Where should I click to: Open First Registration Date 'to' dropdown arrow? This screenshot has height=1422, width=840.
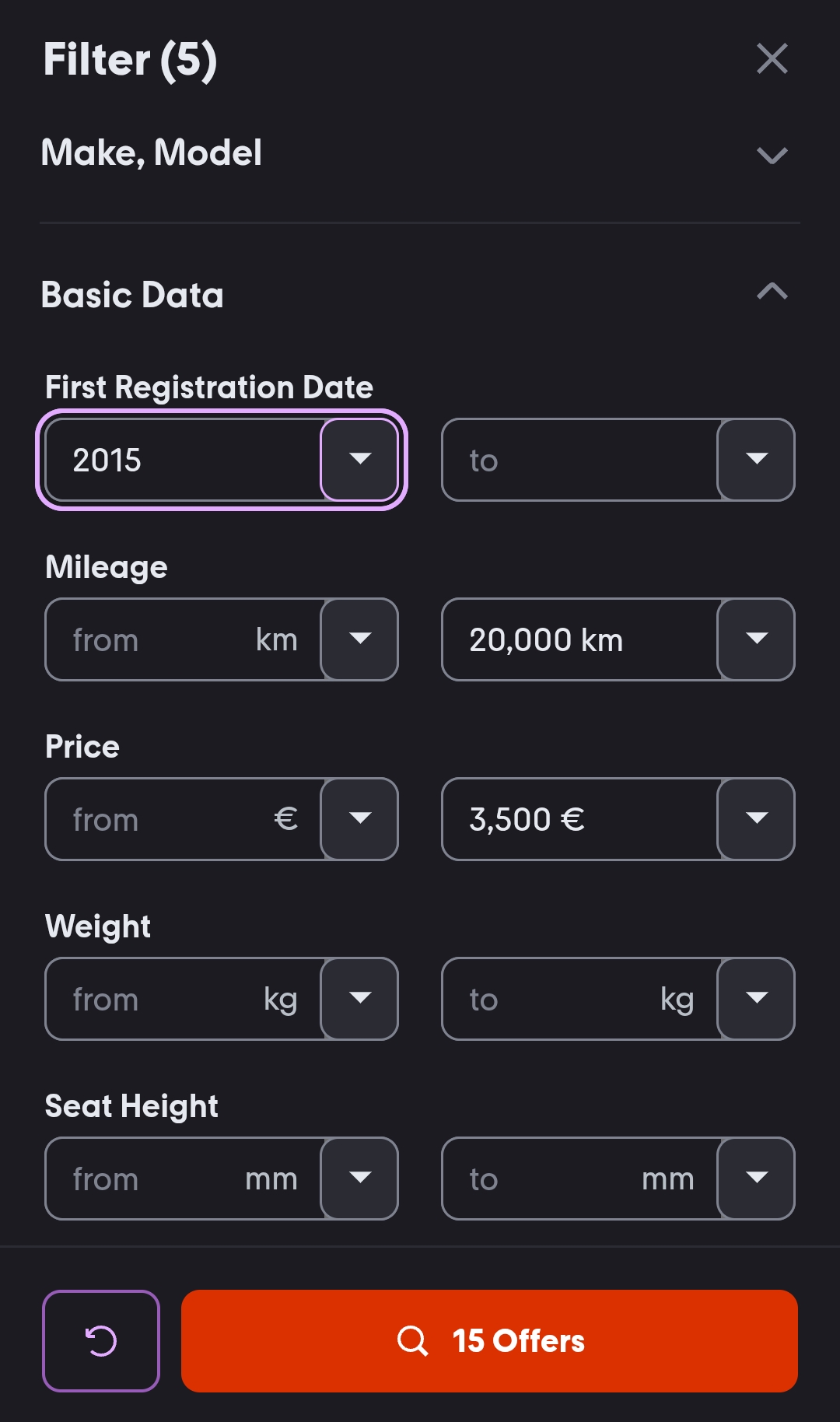[756, 460]
